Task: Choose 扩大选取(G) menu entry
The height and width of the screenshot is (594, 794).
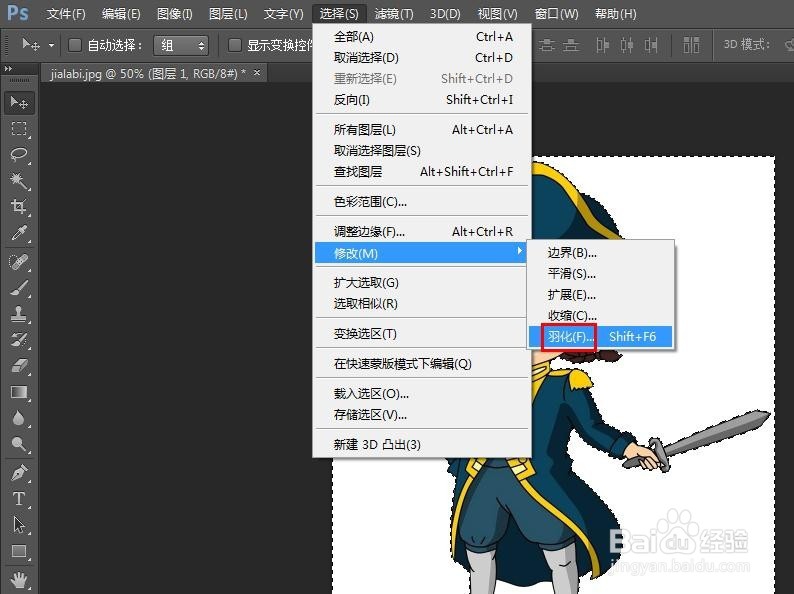Action: 422,283
